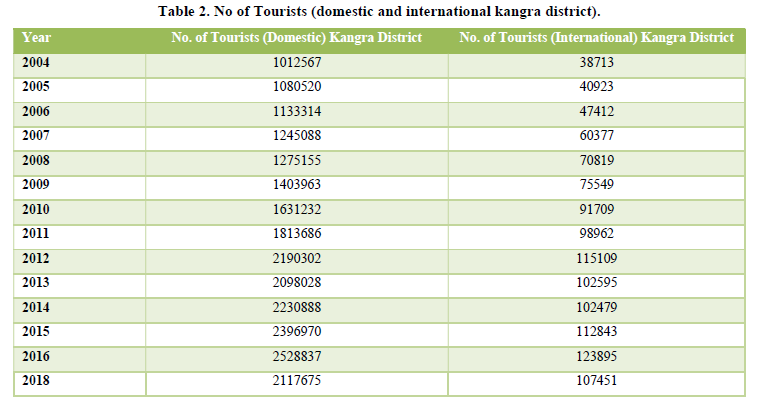
Task: Click domestic value 2528837 for 2016
Action: click(x=296, y=357)
